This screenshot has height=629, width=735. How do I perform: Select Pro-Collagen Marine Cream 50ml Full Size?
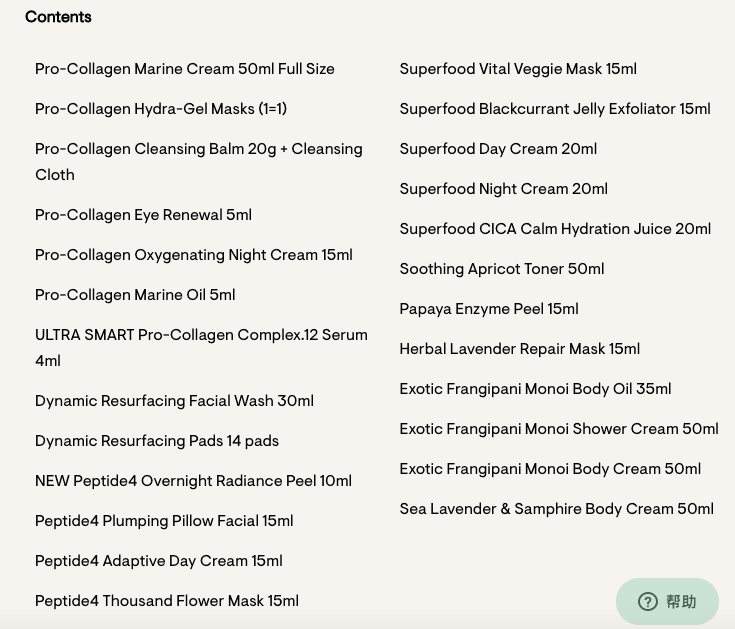click(185, 69)
